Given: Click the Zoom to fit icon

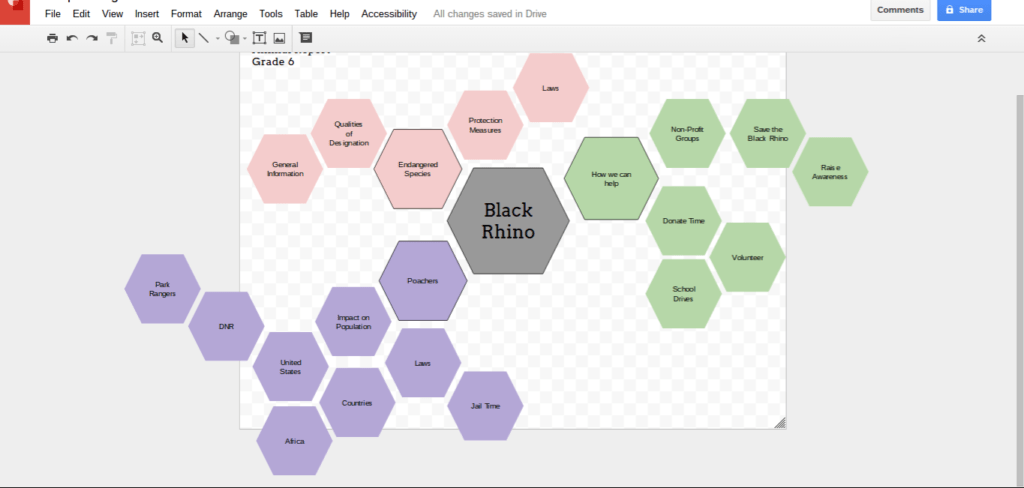Looking at the screenshot, I should 138,38.
